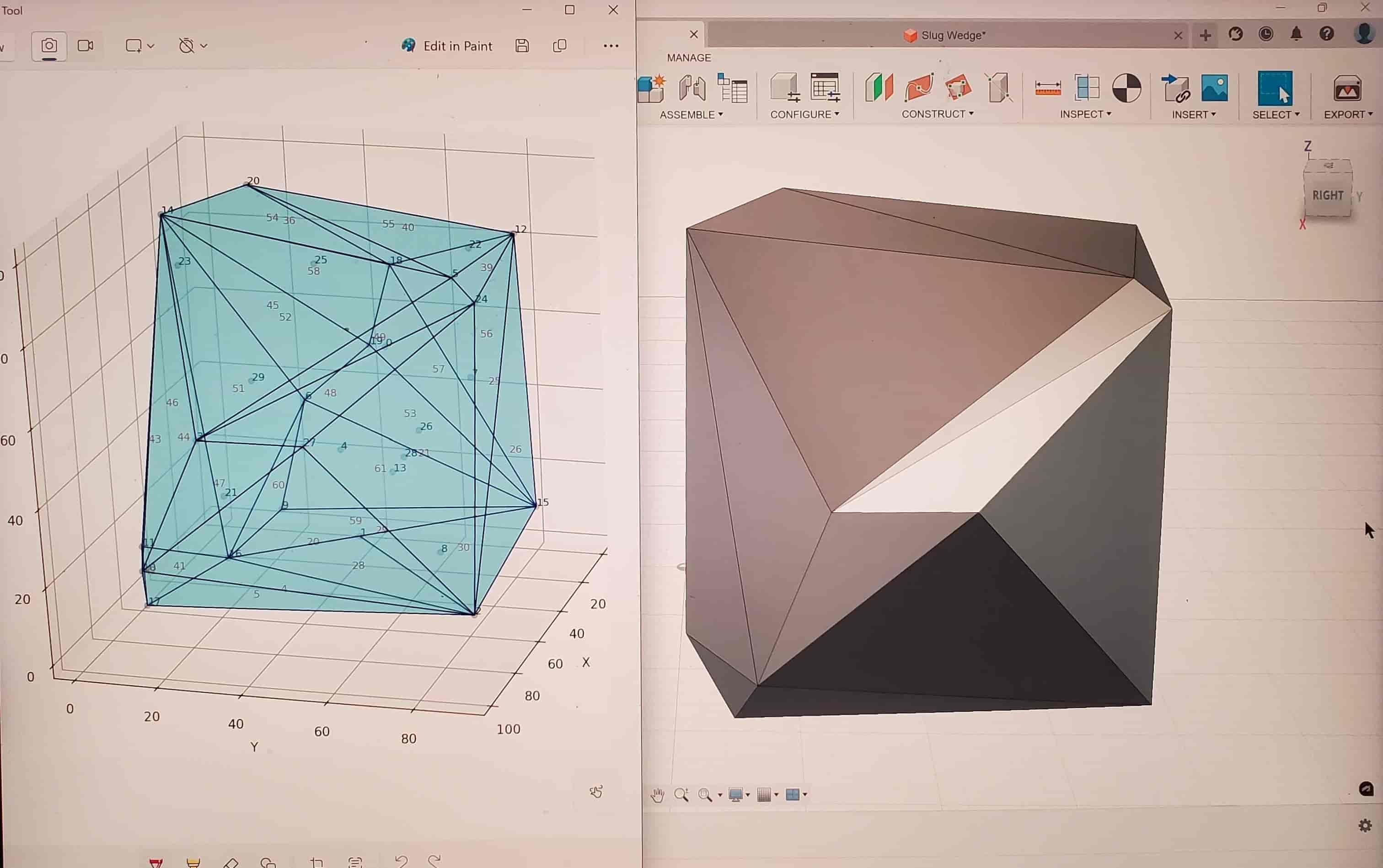Expand the CONSTRUCT dropdown
Viewport: 1383px width, 868px height.
tap(938, 114)
